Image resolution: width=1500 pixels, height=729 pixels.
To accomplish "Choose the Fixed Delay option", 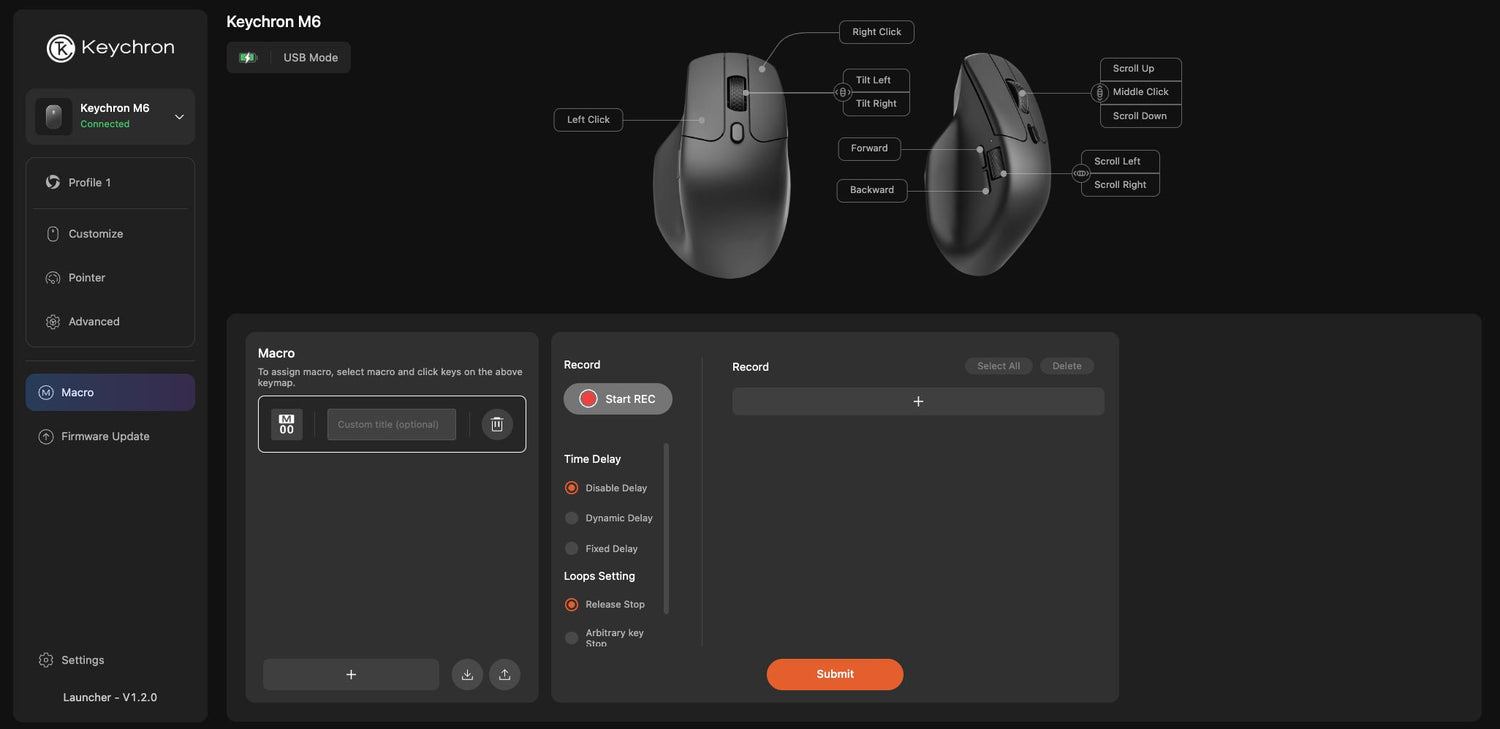I will click(572, 548).
